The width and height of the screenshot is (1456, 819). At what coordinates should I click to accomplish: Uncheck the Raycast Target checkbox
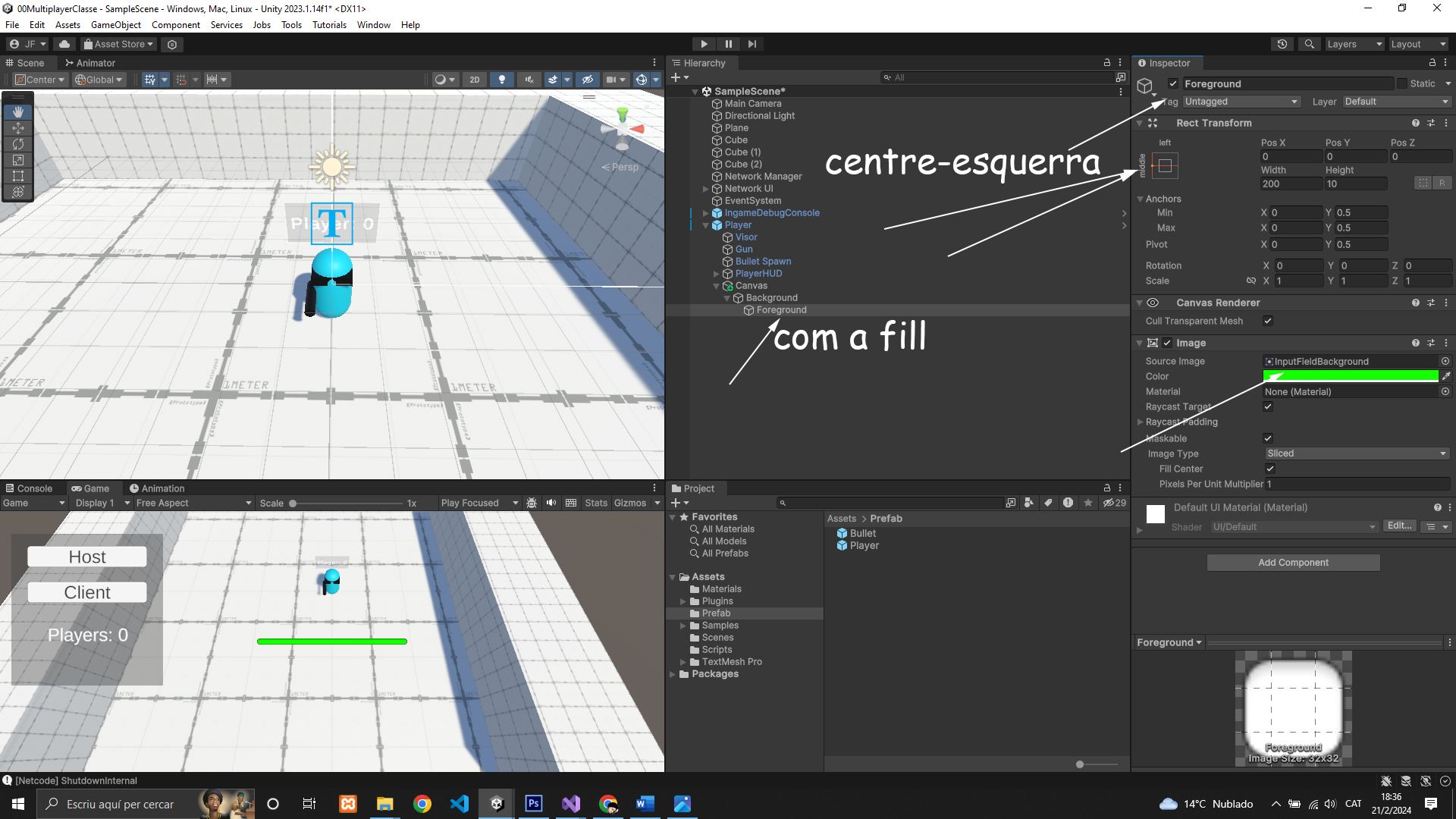point(1268,406)
